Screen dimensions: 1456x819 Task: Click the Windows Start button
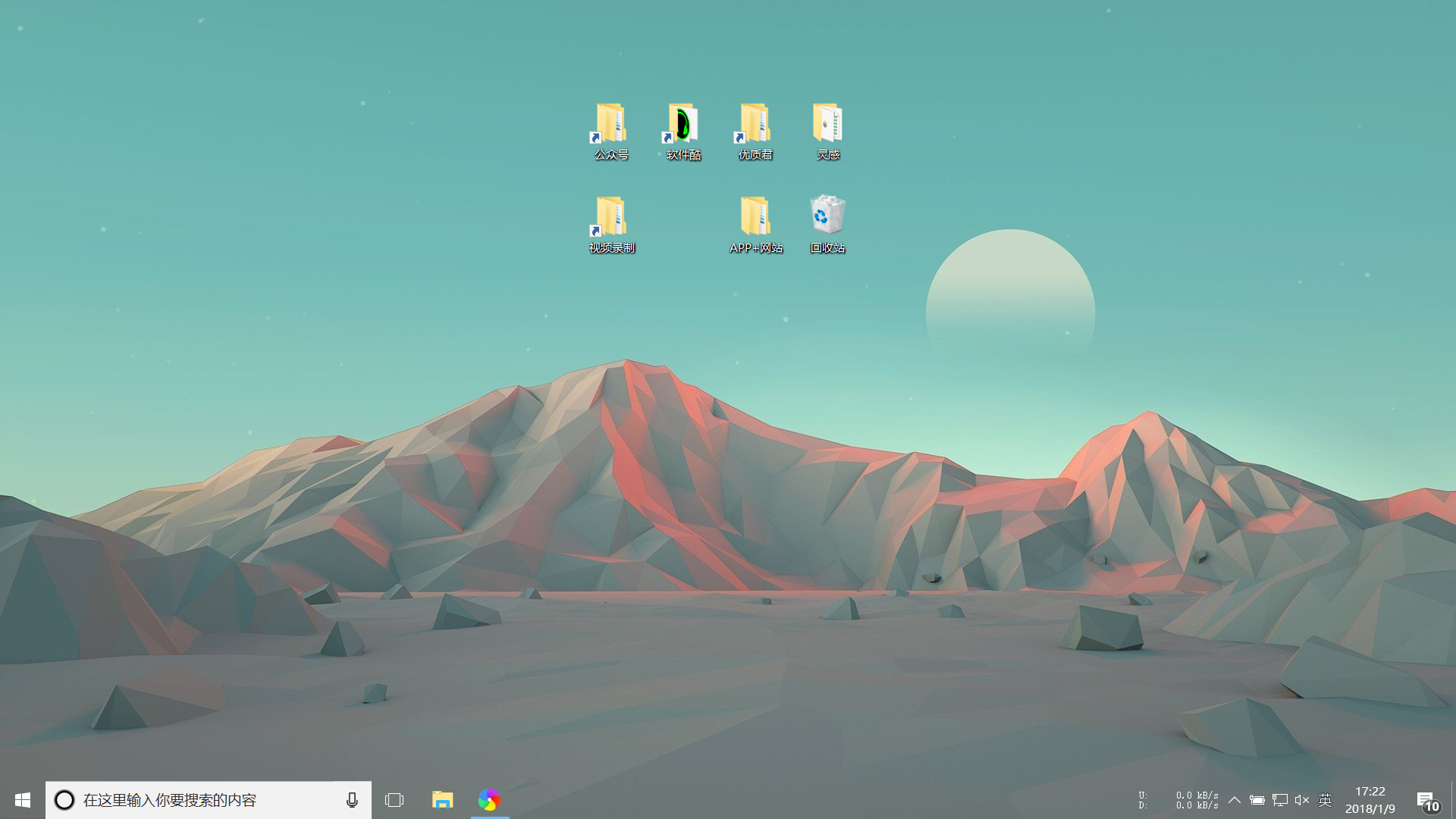tap(23, 800)
